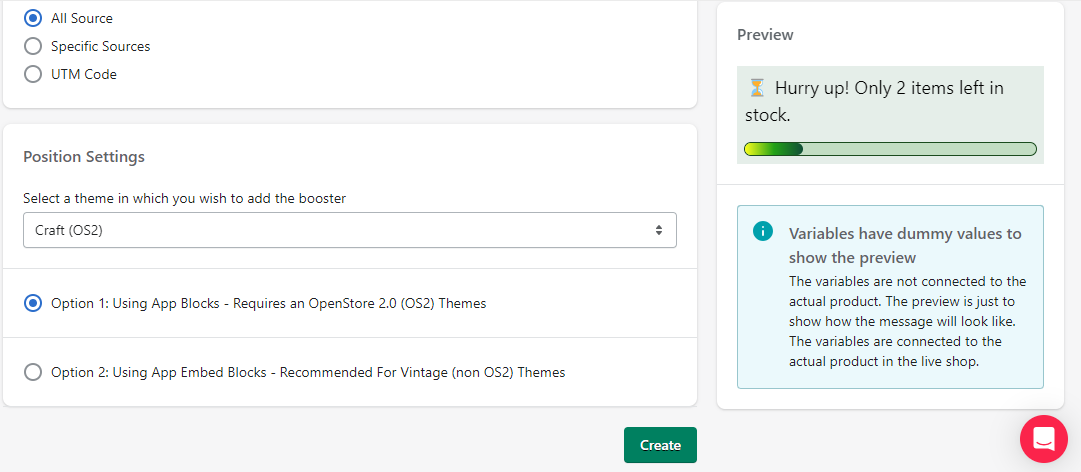Click the 'Preview' heading

coord(765,34)
